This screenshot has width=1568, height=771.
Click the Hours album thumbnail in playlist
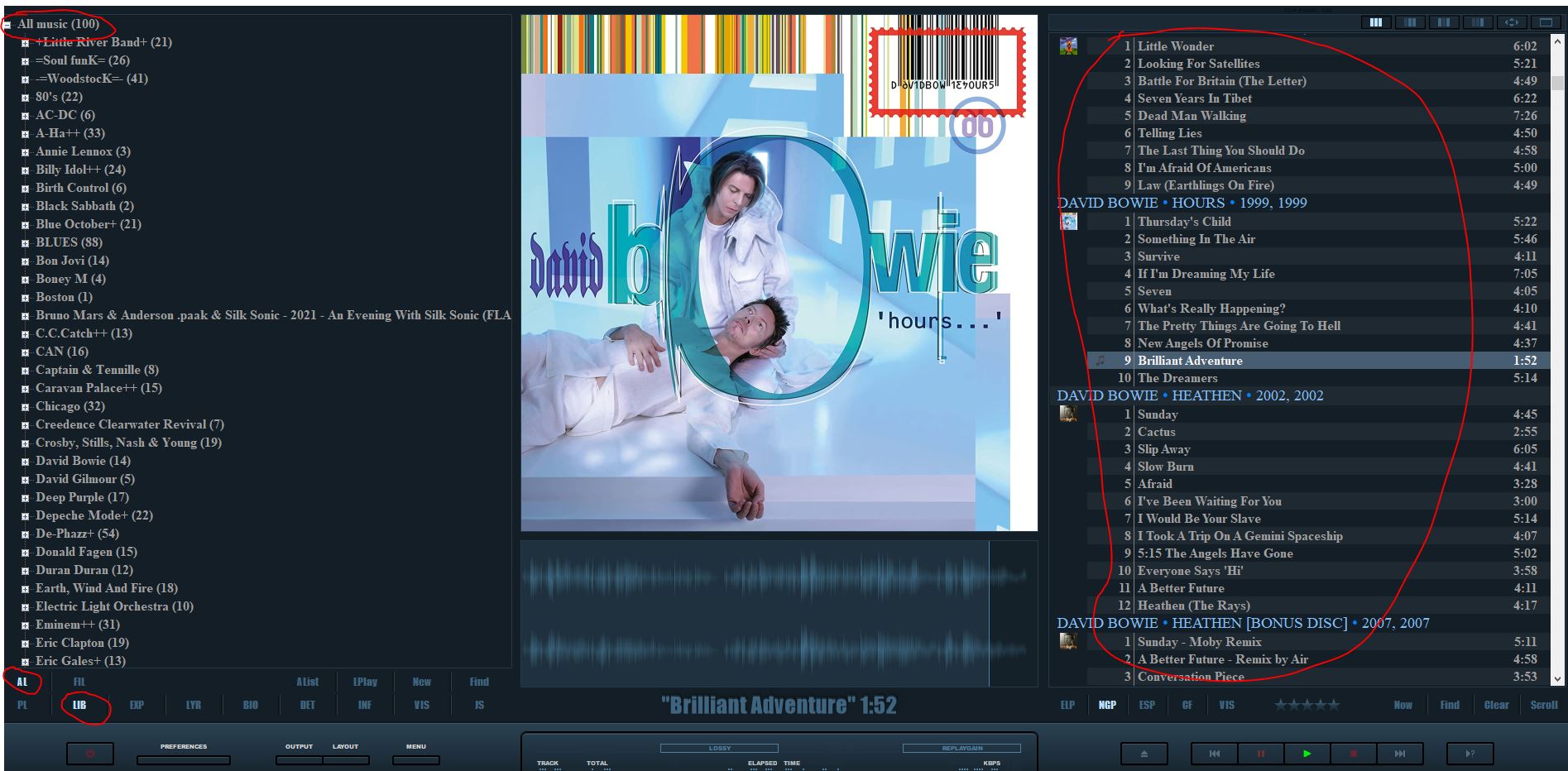pyautogui.click(x=1068, y=222)
